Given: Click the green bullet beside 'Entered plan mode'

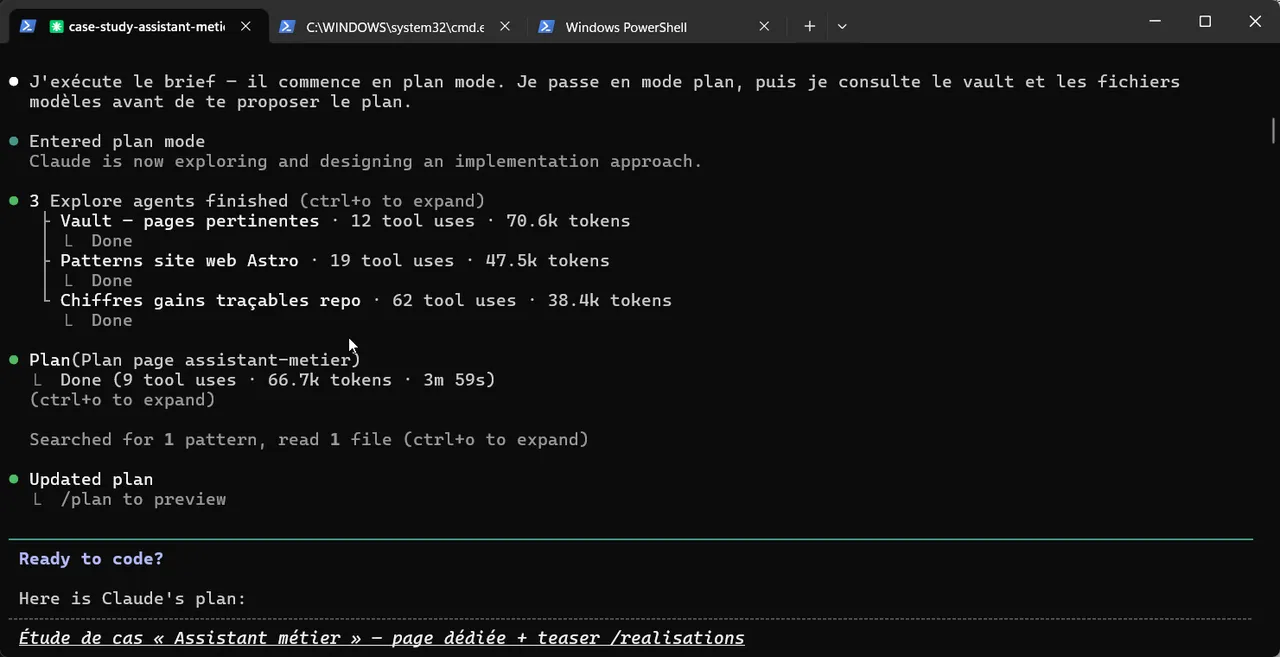Looking at the screenshot, I should [x=14, y=142].
